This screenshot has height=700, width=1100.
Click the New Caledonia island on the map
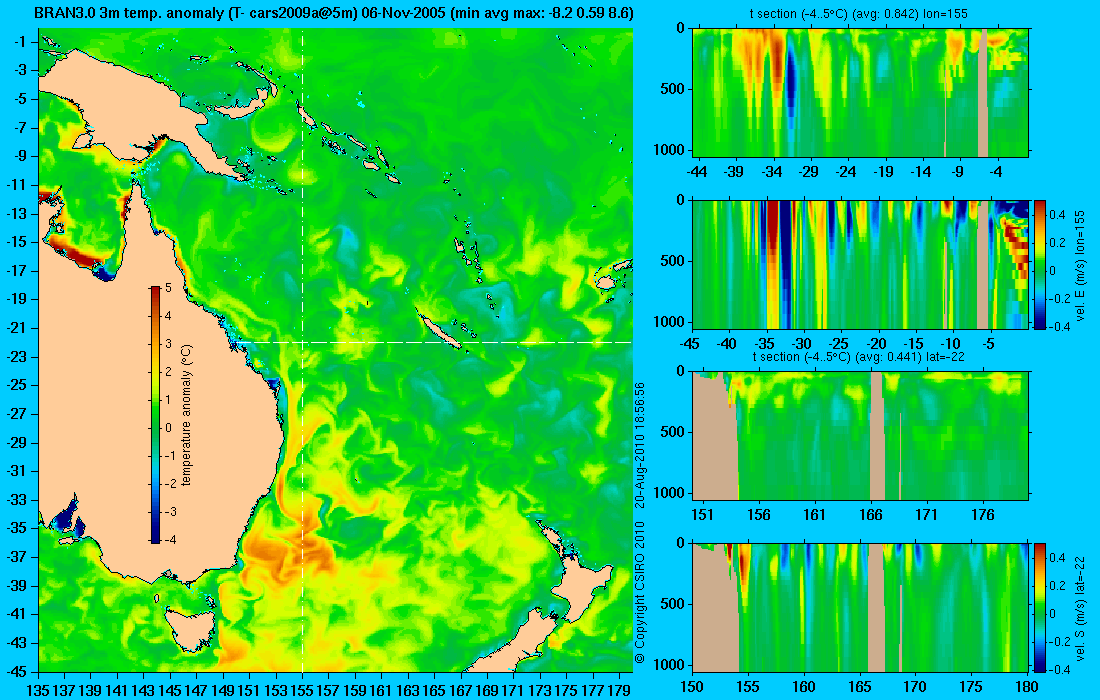tap(438, 331)
